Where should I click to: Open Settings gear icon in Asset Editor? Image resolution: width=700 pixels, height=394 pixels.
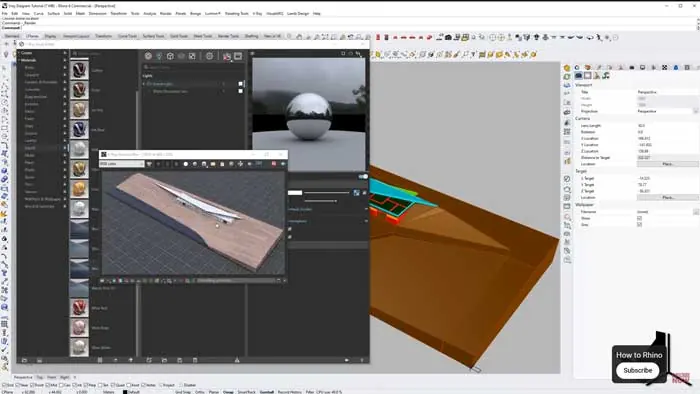click(209, 56)
